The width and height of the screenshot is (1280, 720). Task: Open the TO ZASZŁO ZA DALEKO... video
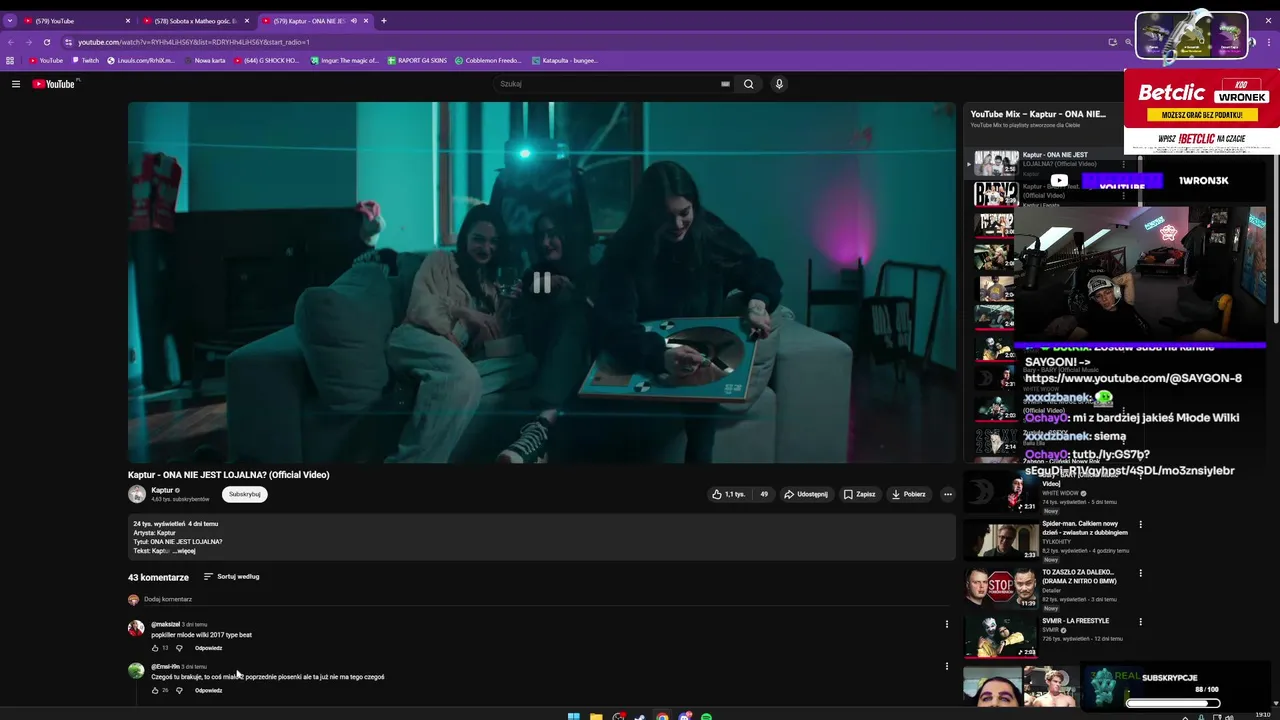coord(1000,588)
